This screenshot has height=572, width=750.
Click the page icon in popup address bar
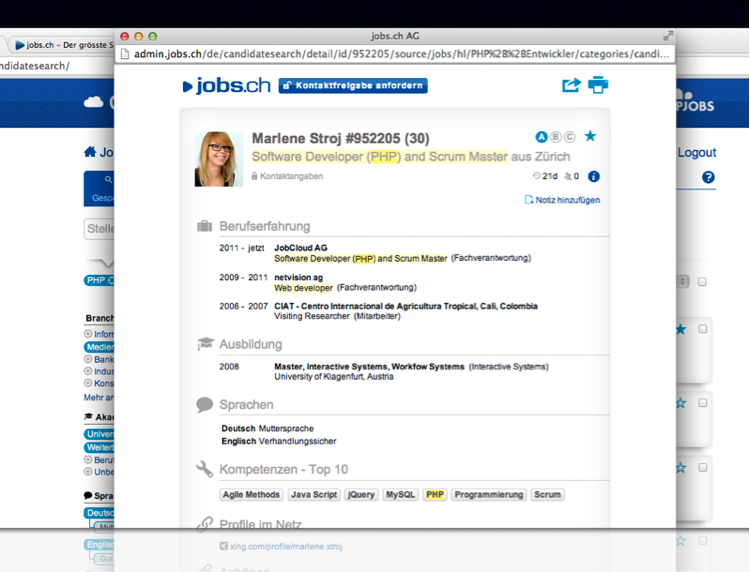pos(125,54)
